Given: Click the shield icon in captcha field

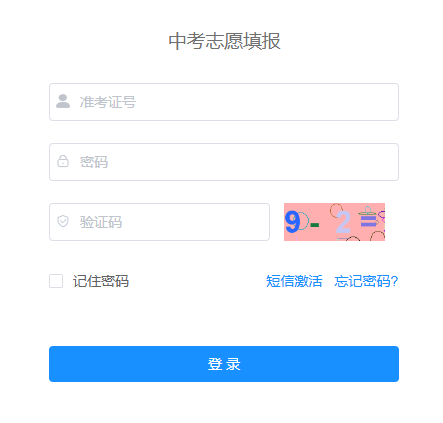Looking at the screenshot, I should pyautogui.click(x=63, y=221).
